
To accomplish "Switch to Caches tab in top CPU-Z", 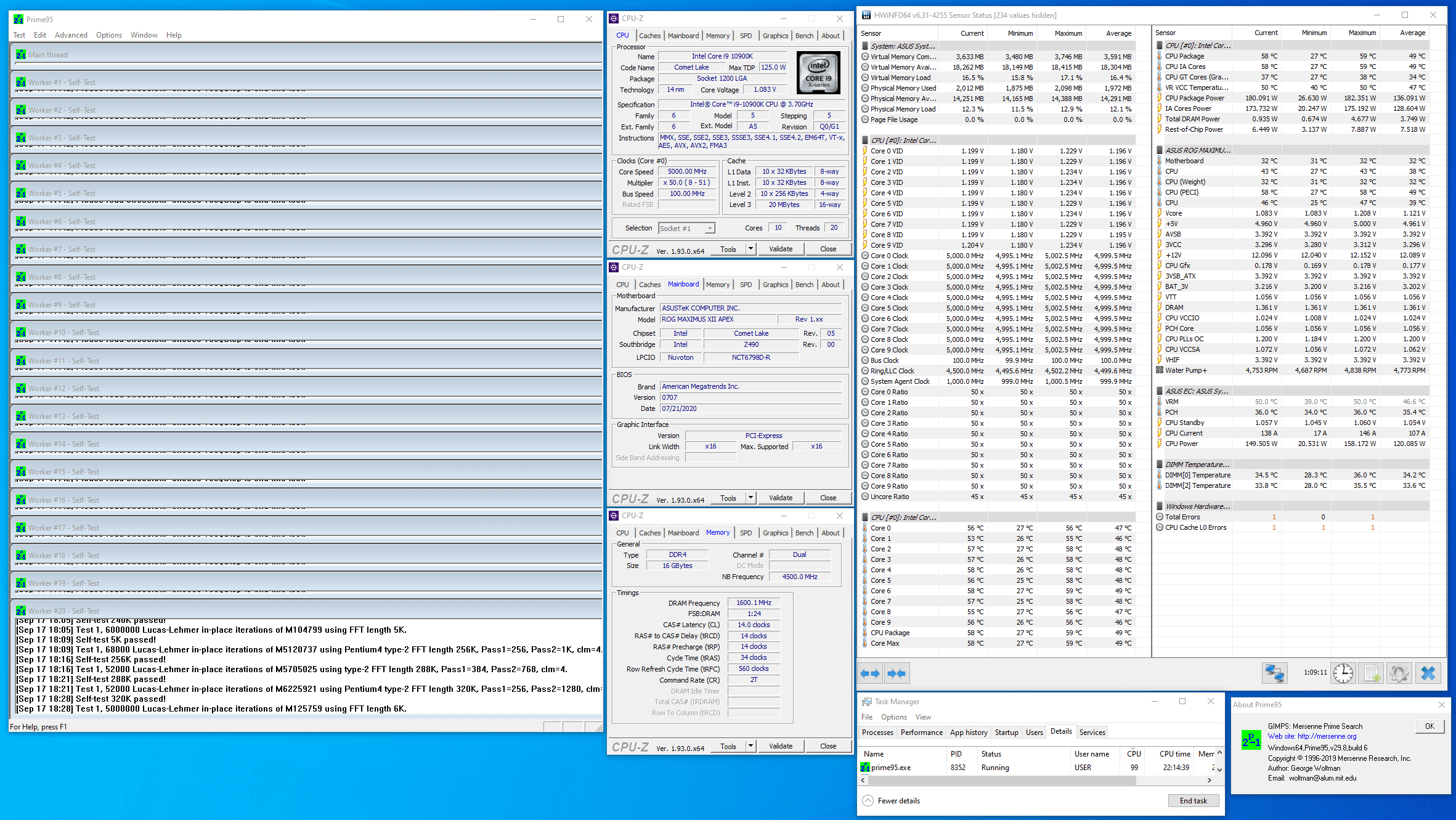I will (x=649, y=36).
